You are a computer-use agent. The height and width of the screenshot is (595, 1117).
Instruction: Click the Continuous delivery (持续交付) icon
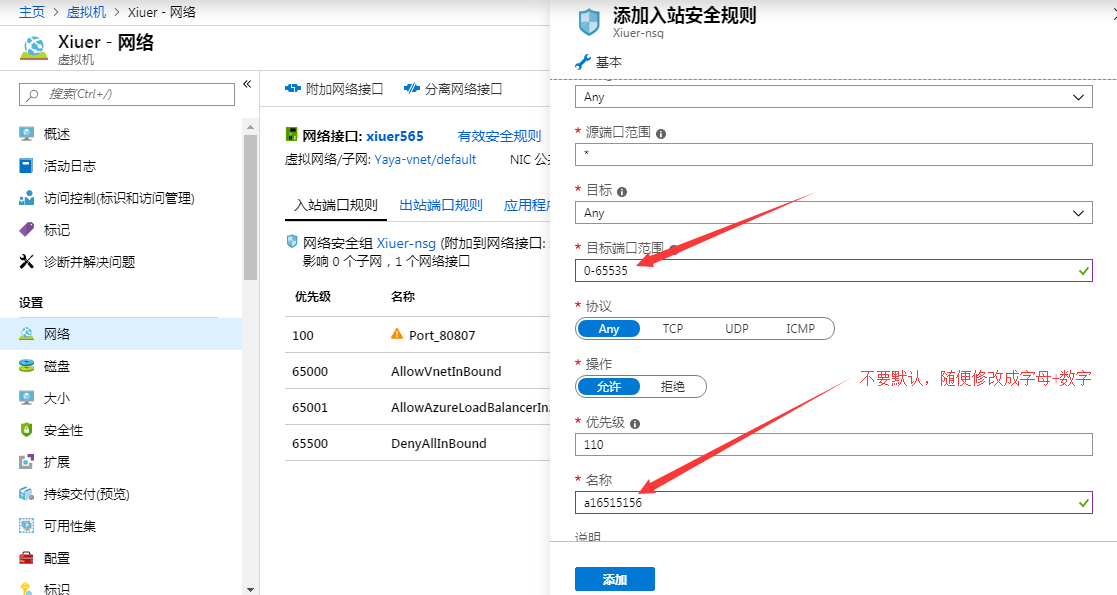26,494
